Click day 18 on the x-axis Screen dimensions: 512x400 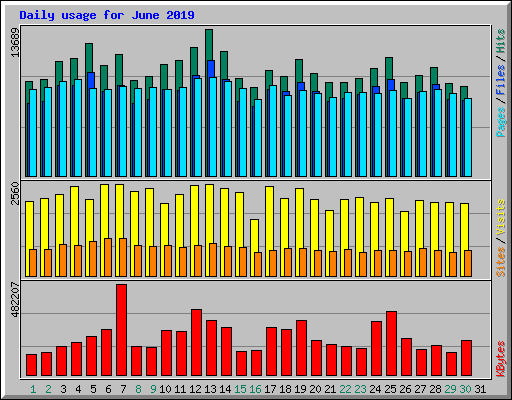285,389
